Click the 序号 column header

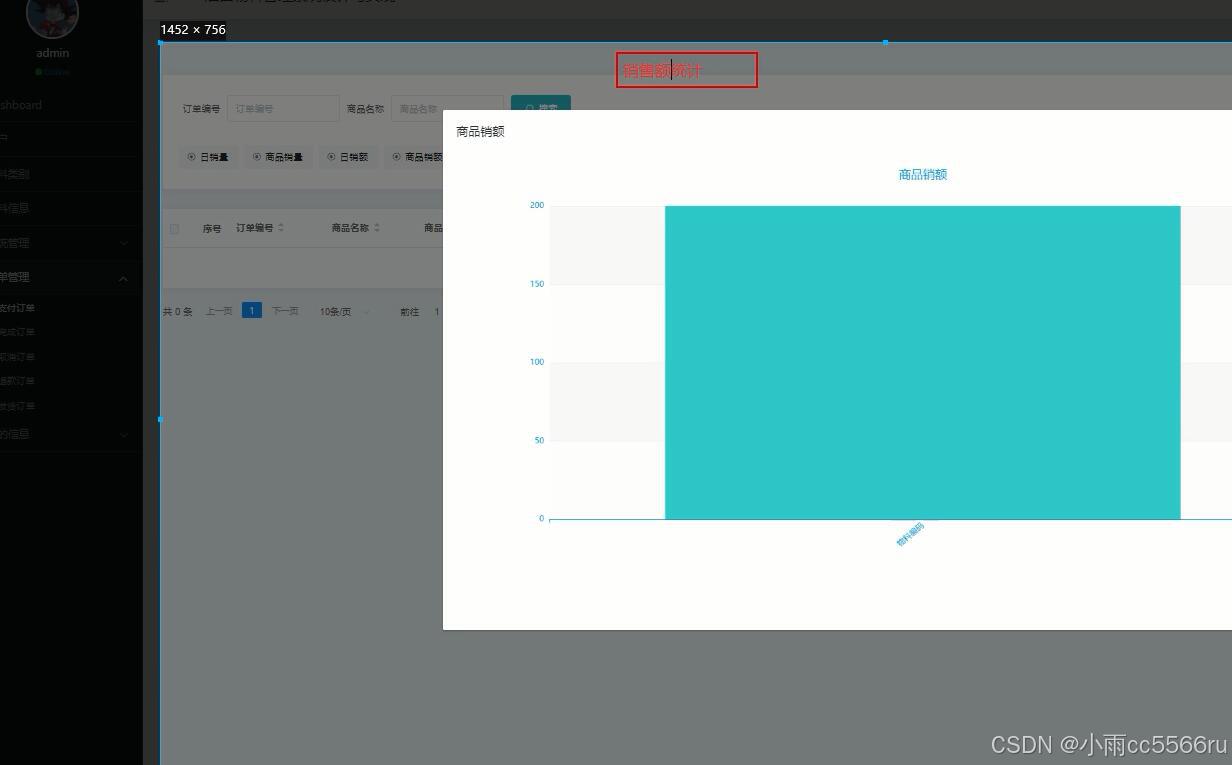point(212,229)
